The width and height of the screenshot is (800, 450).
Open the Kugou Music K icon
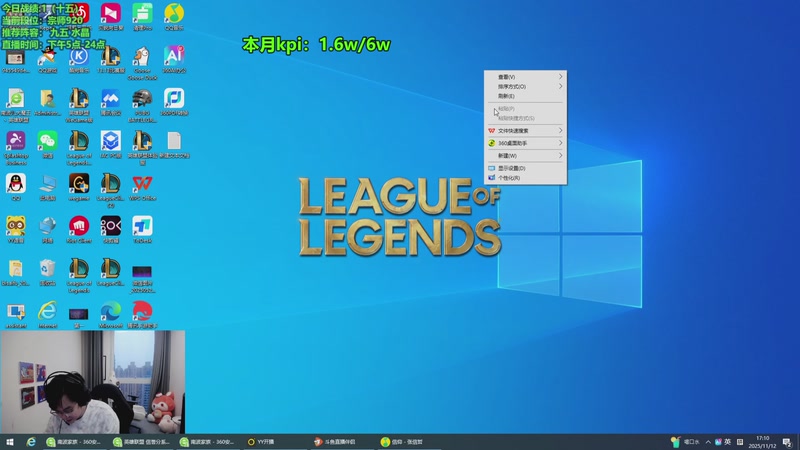(x=79, y=56)
